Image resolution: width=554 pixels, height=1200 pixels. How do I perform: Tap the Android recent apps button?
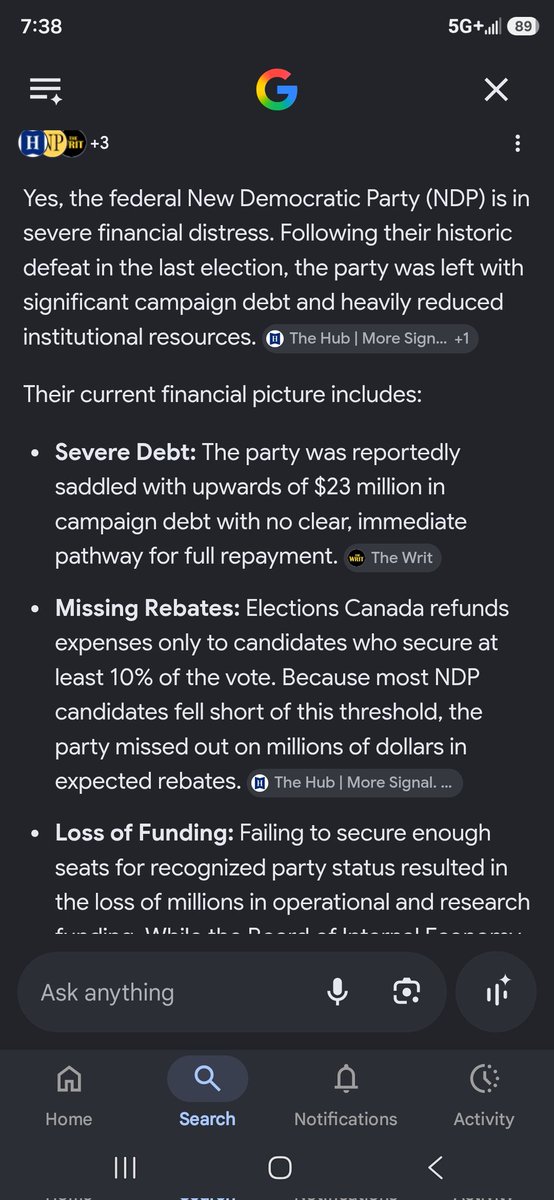pos(125,1166)
